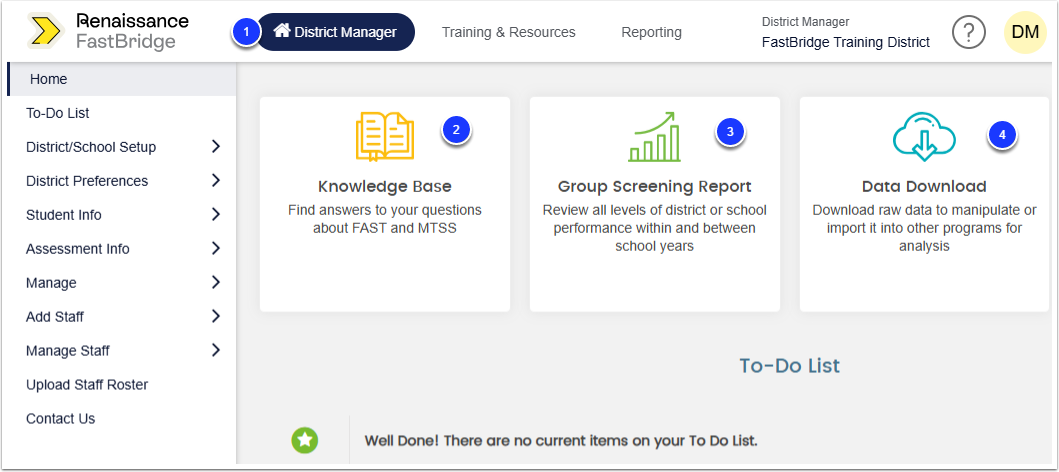Expand the Manage chevron
The height and width of the screenshot is (472, 1059).
point(215,282)
